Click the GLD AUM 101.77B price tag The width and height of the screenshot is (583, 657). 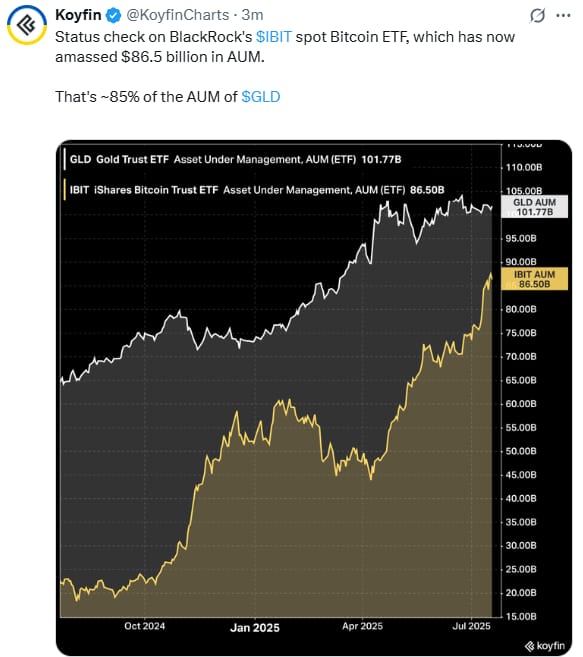535,207
